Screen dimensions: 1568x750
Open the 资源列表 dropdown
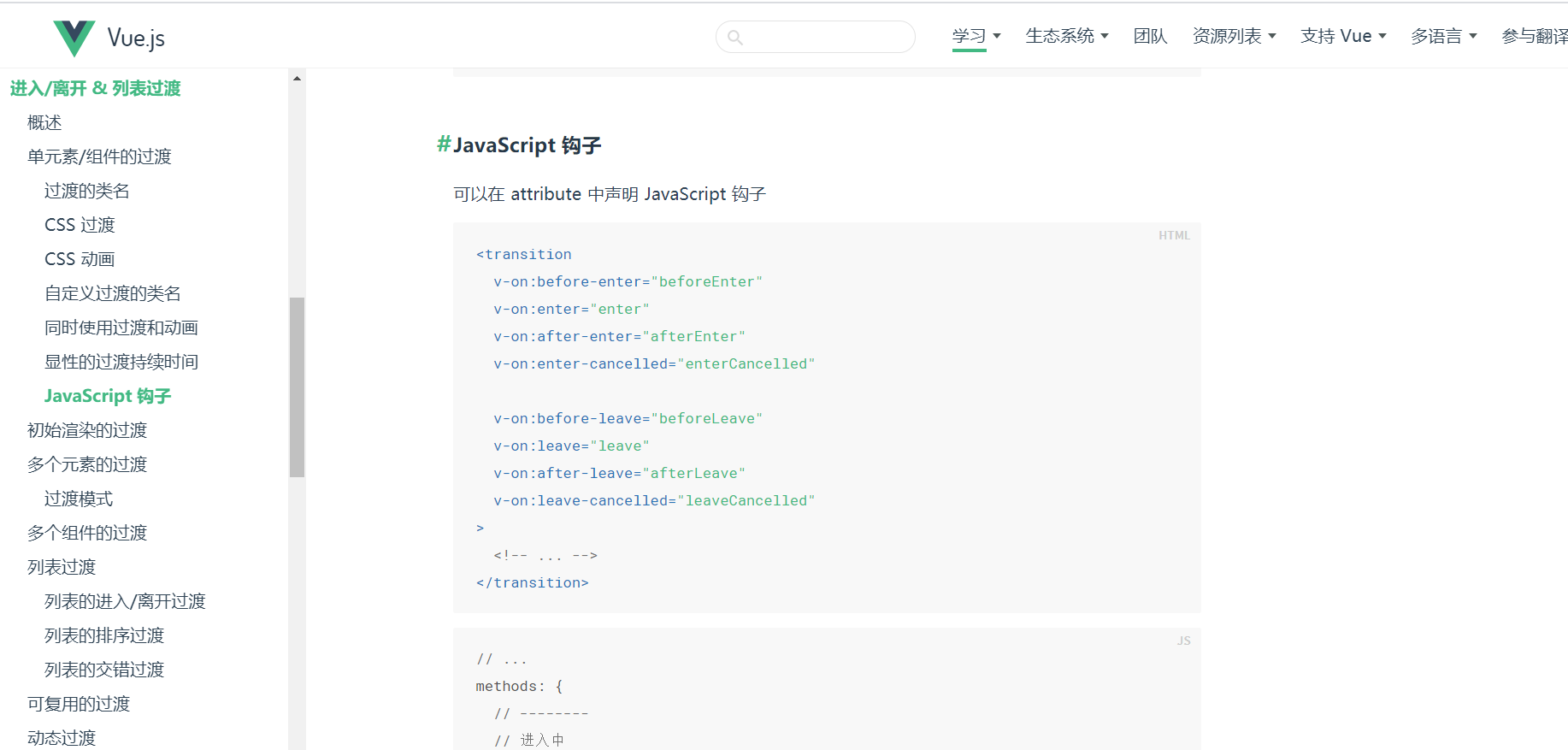(x=1234, y=36)
